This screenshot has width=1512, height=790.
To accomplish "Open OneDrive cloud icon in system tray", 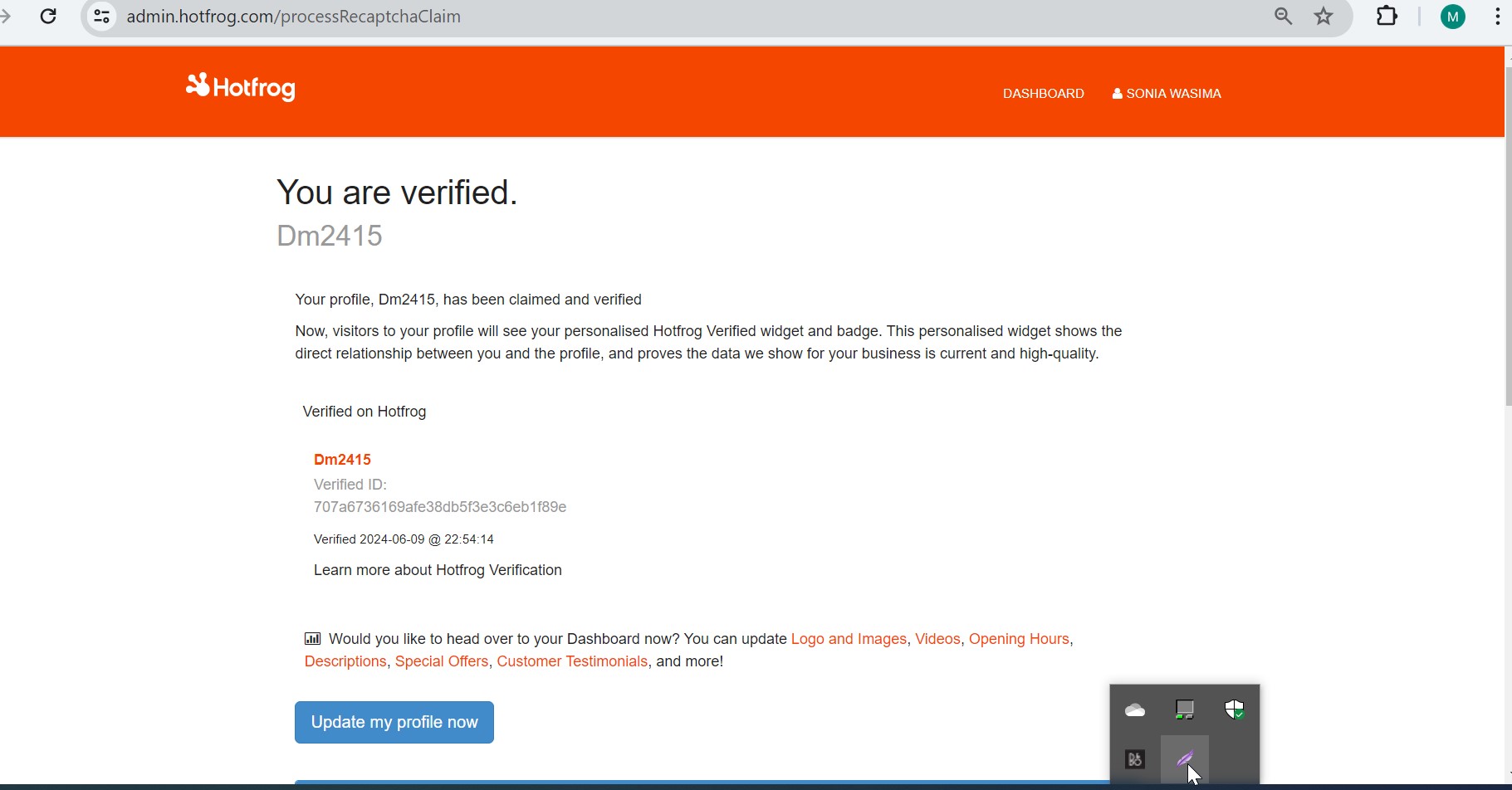I will tap(1135, 710).
